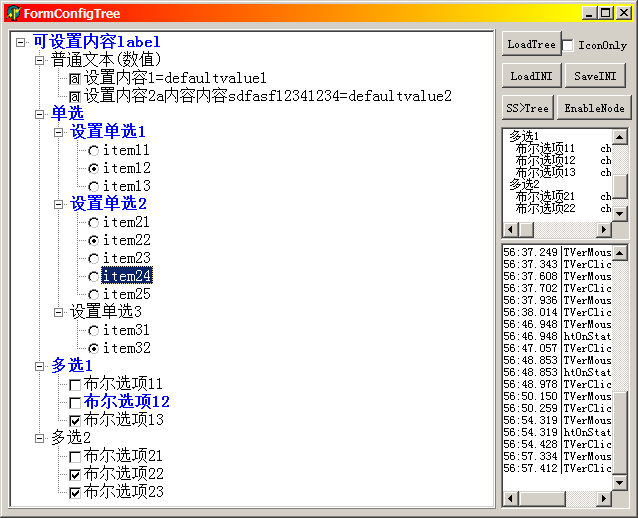The image size is (638, 518).
Task: Click the LoadTree button
Action: tap(530, 45)
